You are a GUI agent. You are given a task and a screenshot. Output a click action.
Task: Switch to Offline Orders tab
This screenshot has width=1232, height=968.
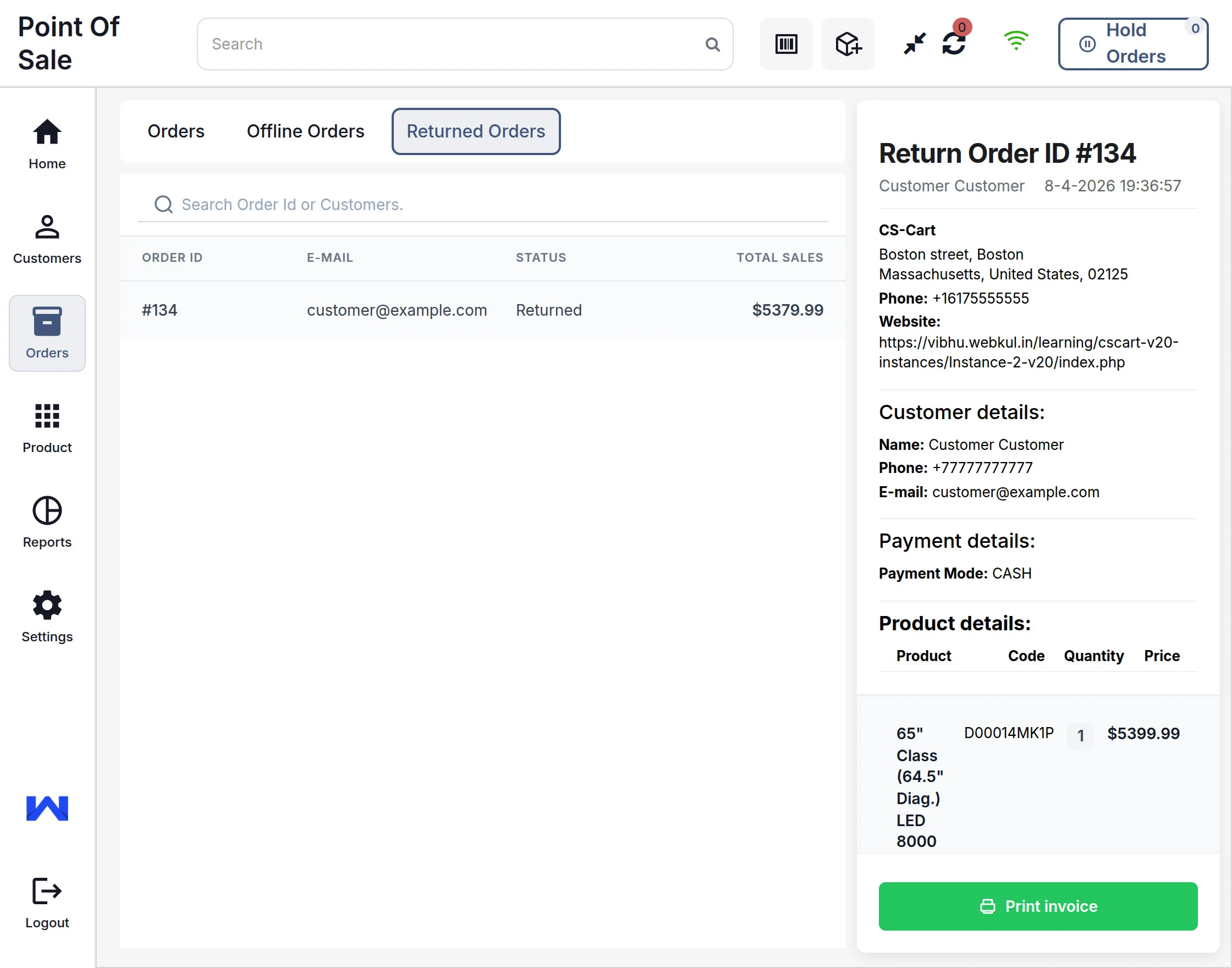tap(305, 131)
